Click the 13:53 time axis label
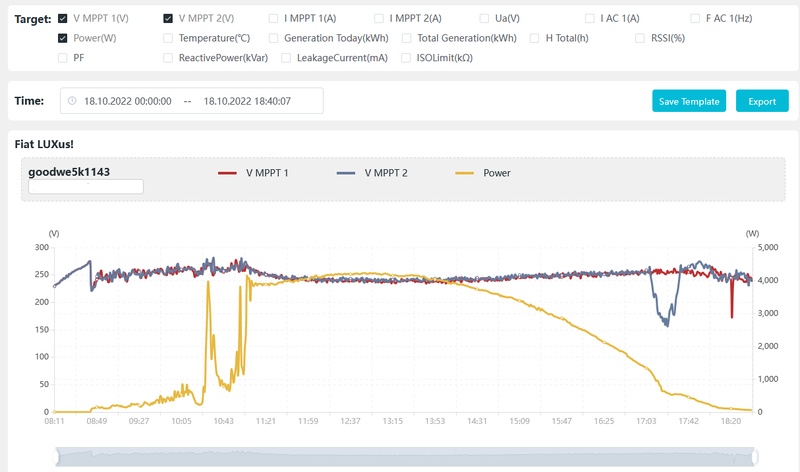Image resolution: width=800 pixels, height=472 pixels. [435, 421]
